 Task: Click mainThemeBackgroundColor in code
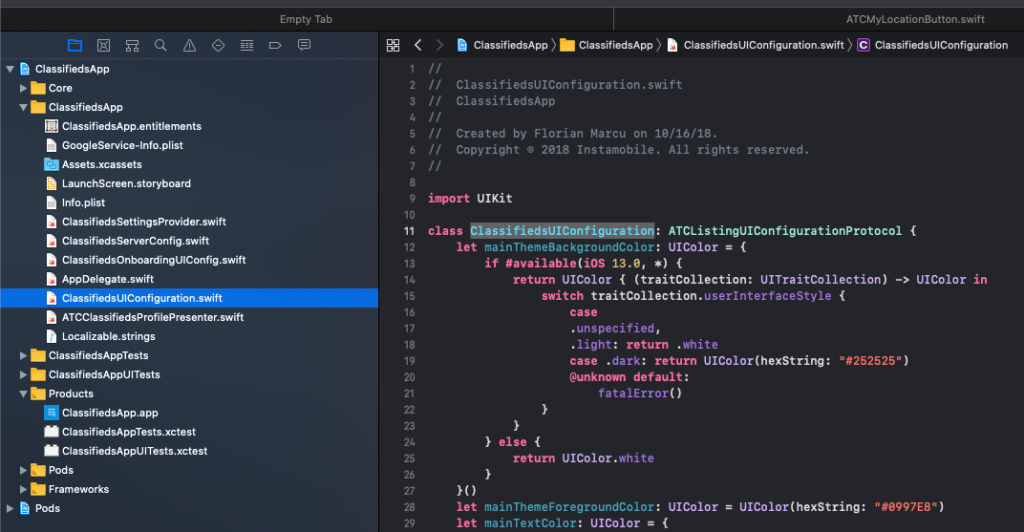[569, 247]
